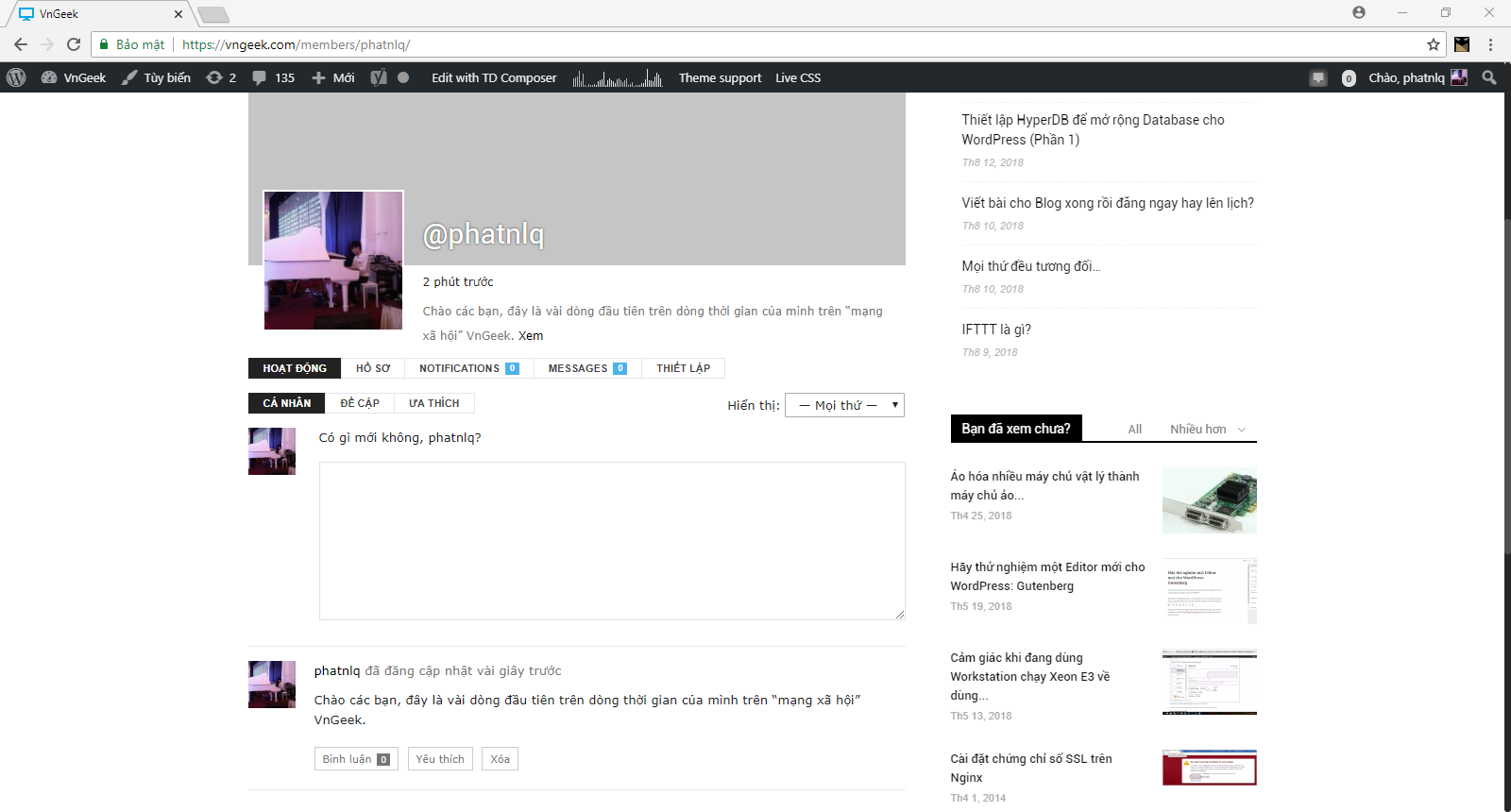Click avatar beside activity entry
Viewport: 1511px width, 812px height.
tap(272, 685)
